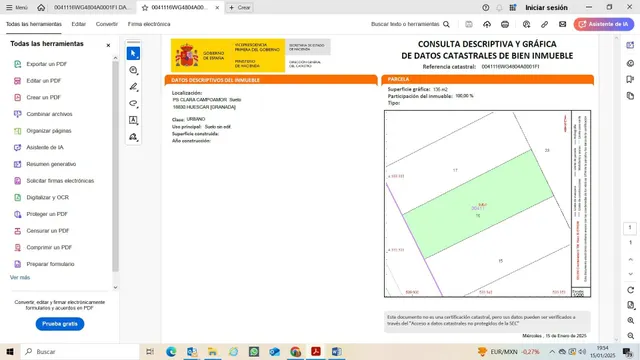Viewport: 640px width, 360px height.
Task: Select Solicitar firmas electrónicas tool
Action: 54,180
